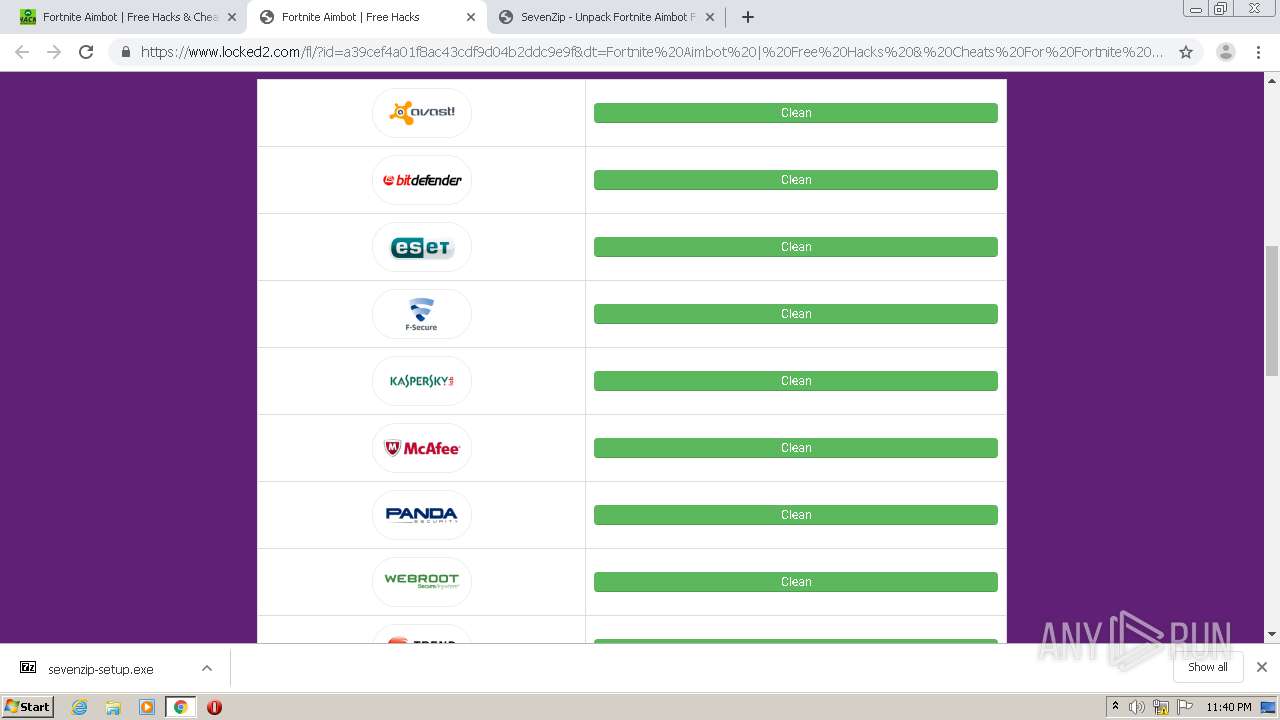The height and width of the screenshot is (720, 1280).
Task: Click the Webroot logo
Action: 421,582
